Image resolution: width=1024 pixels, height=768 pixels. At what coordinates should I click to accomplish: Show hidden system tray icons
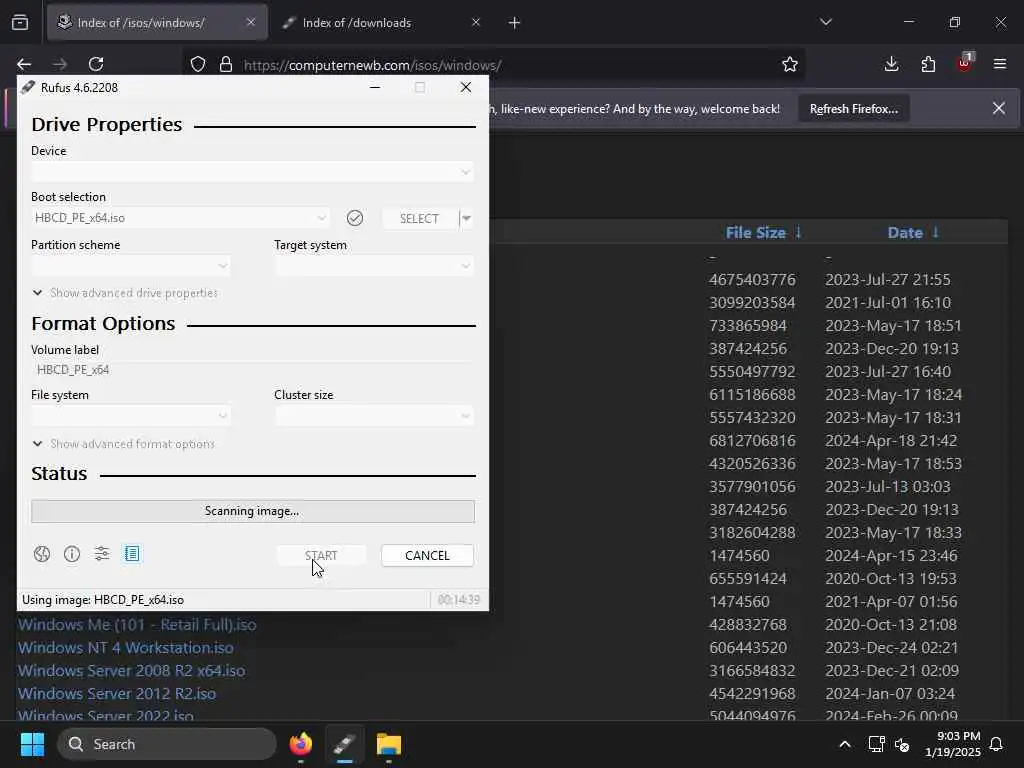844,744
